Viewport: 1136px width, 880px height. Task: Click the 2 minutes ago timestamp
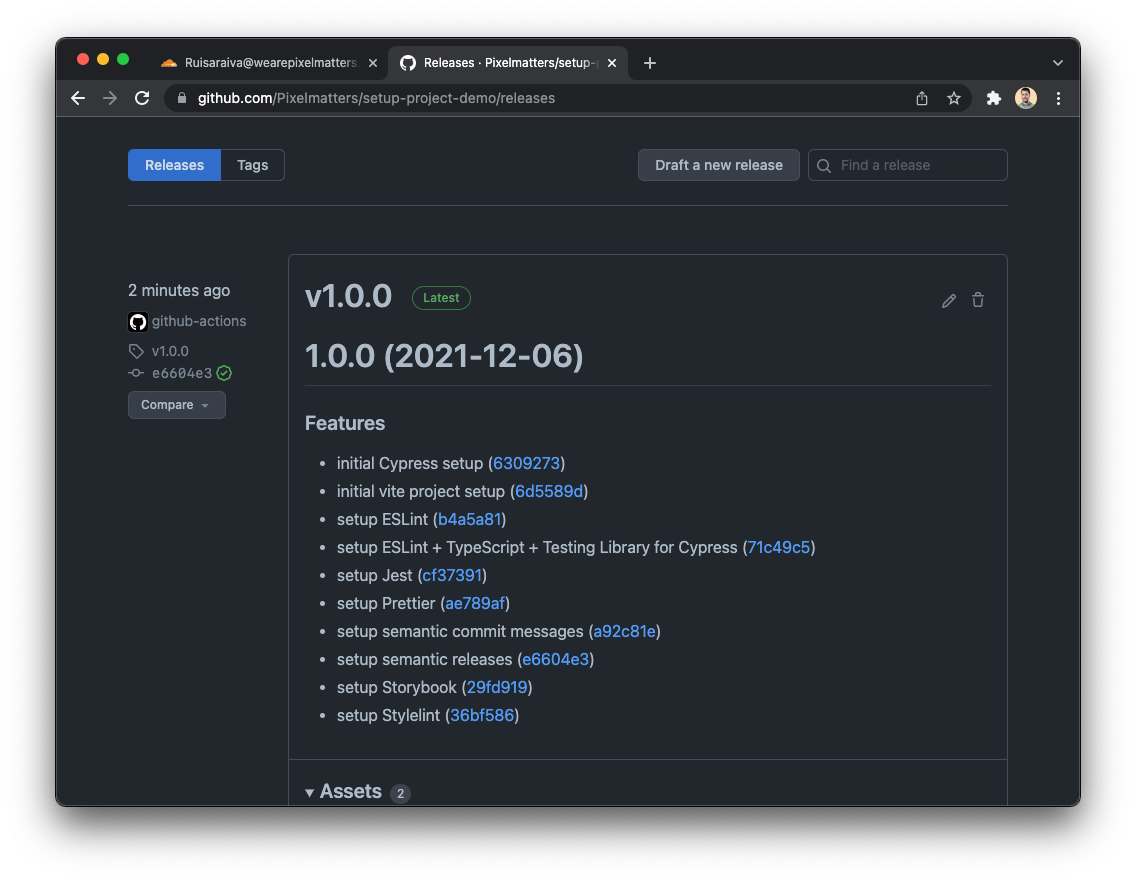(179, 290)
